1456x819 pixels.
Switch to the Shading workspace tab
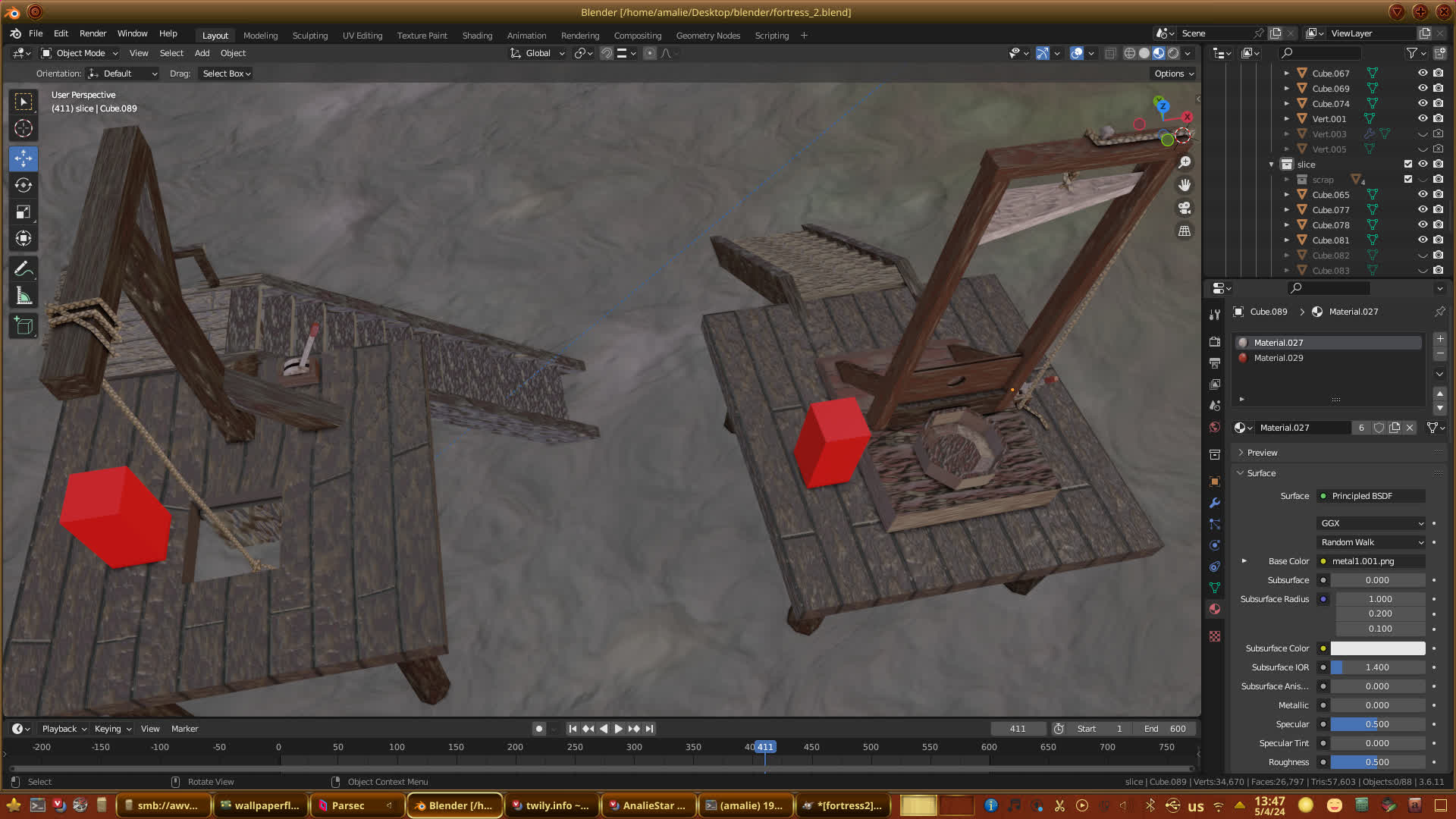click(477, 36)
